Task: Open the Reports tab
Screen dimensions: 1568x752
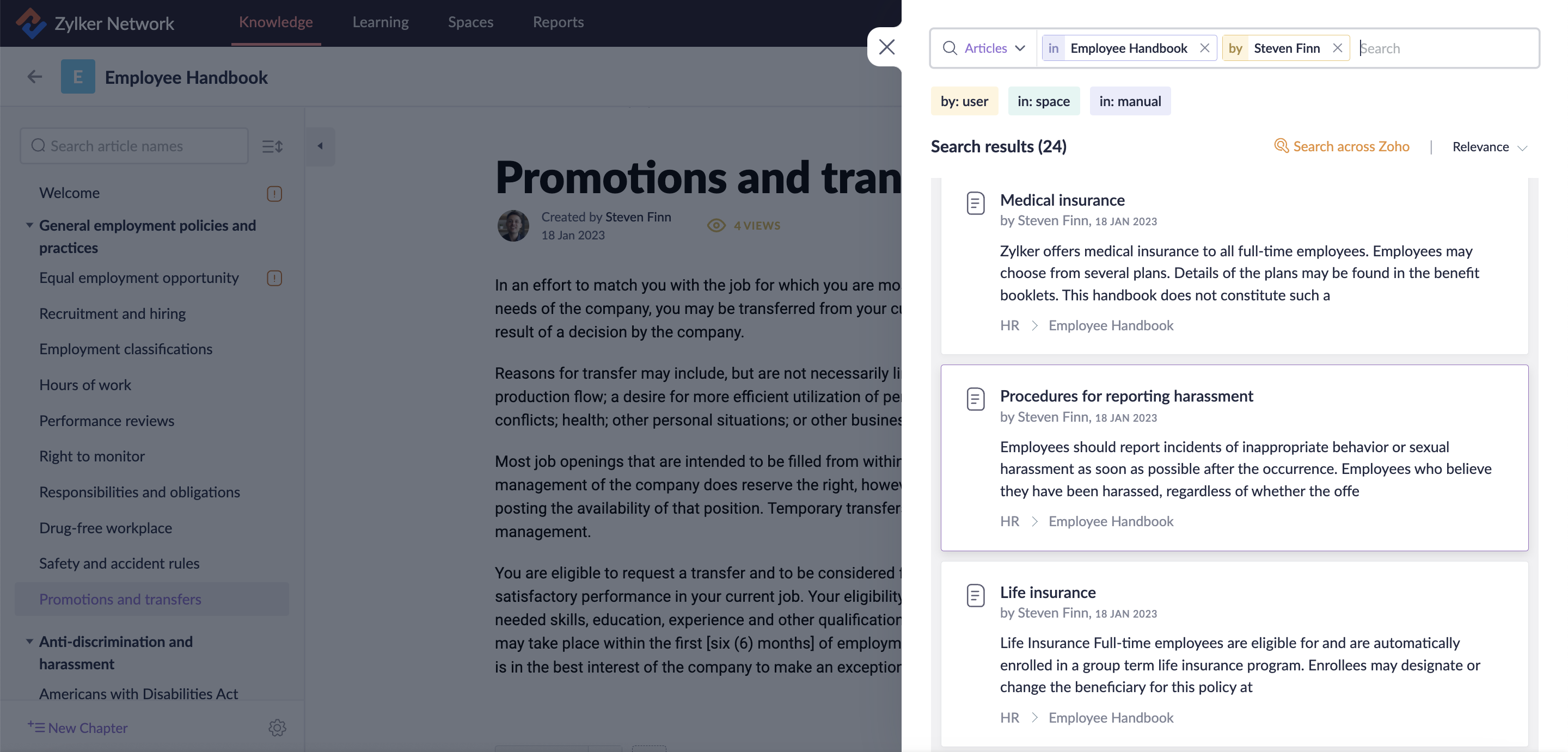Action: tap(558, 22)
